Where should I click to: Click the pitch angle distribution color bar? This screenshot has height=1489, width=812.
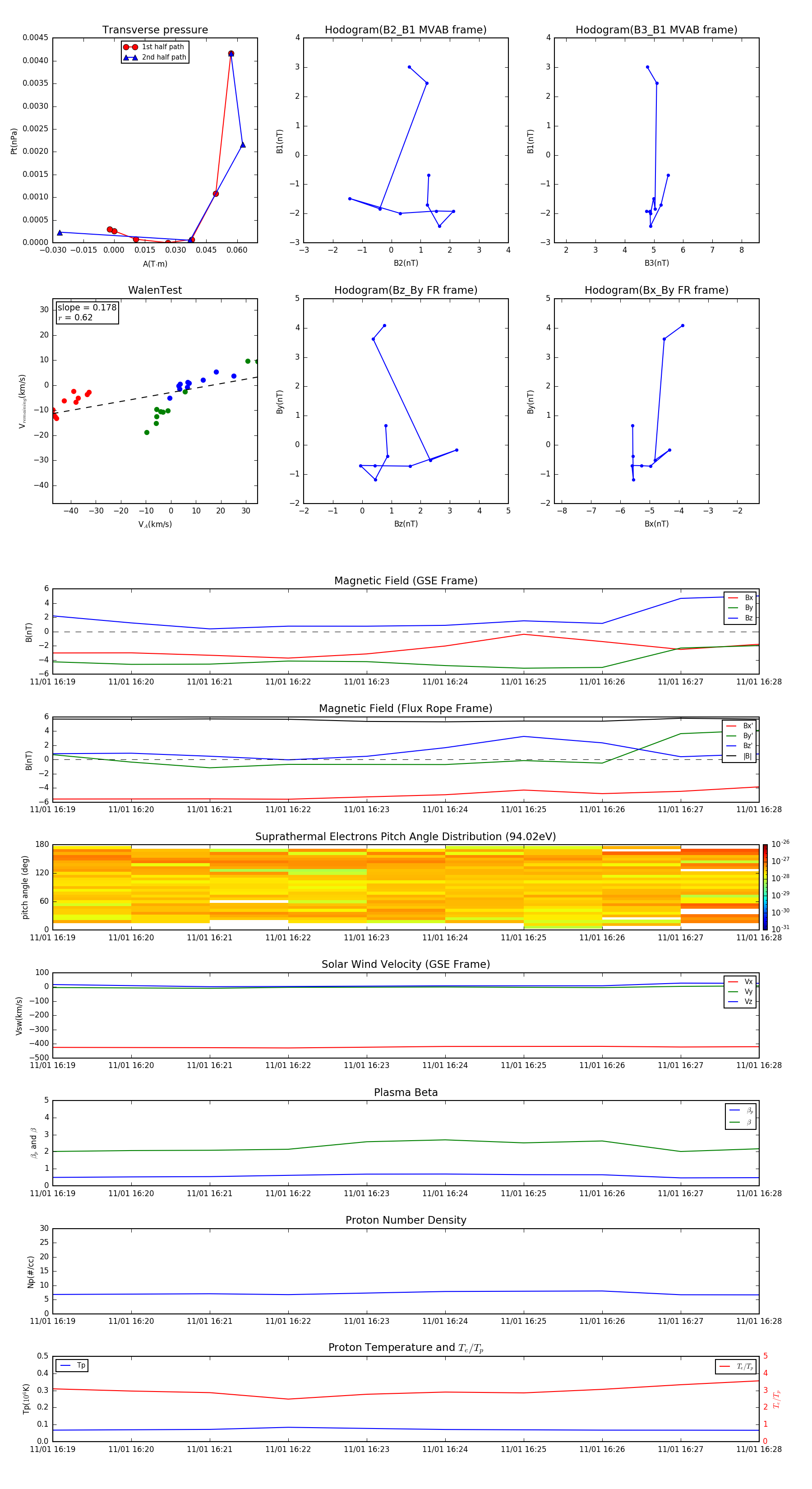765,887
